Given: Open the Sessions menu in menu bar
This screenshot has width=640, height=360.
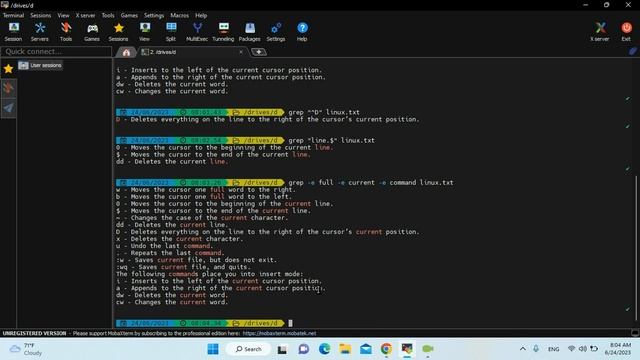Looking at the screenshot, I should click(x=40, y=16).
